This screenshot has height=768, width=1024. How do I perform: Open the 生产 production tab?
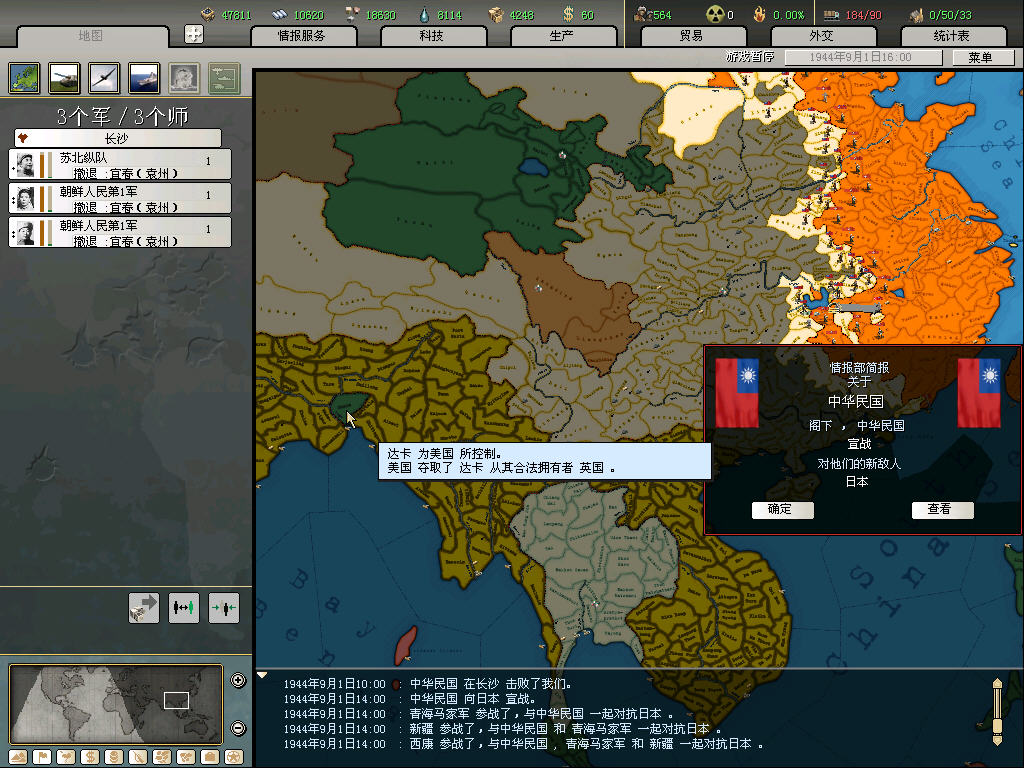click(561, 36)
